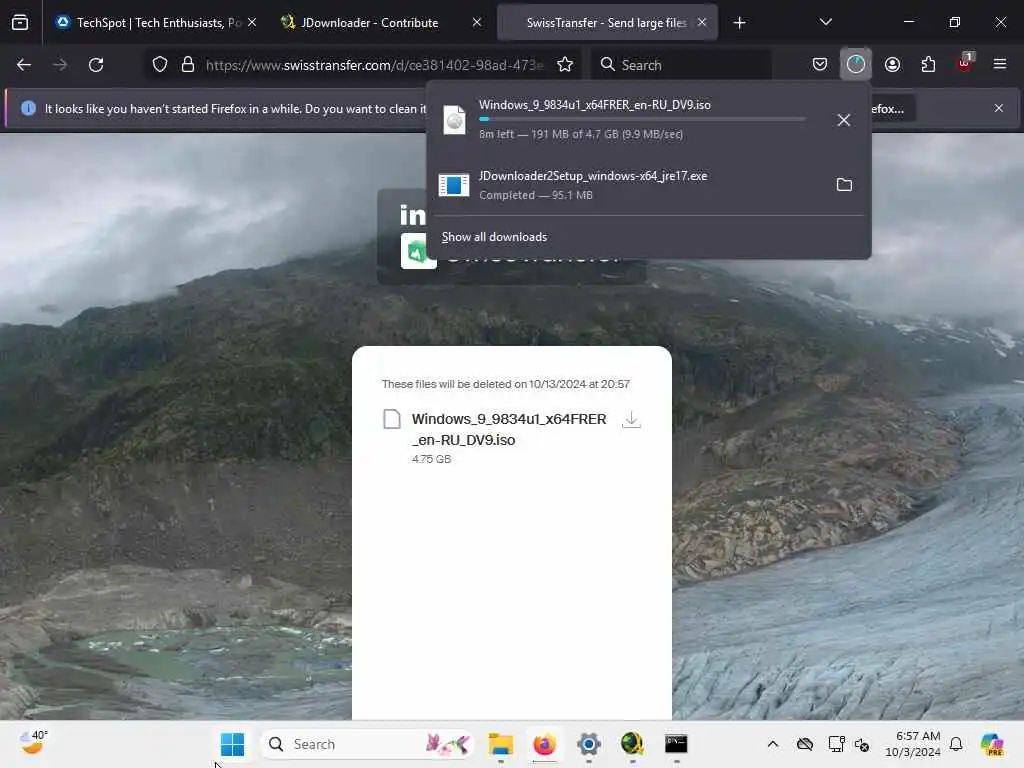
Task: Open Firefox View tab list icon
Action: (20, 22)
